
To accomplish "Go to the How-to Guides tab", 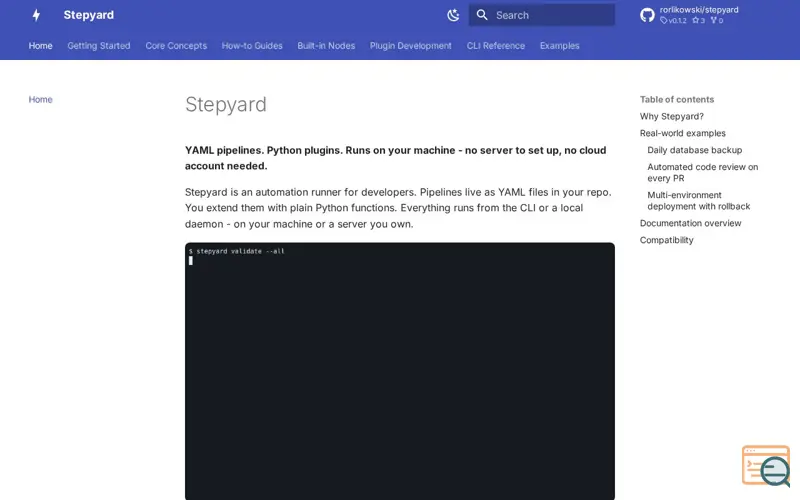I will pos(252,46).
